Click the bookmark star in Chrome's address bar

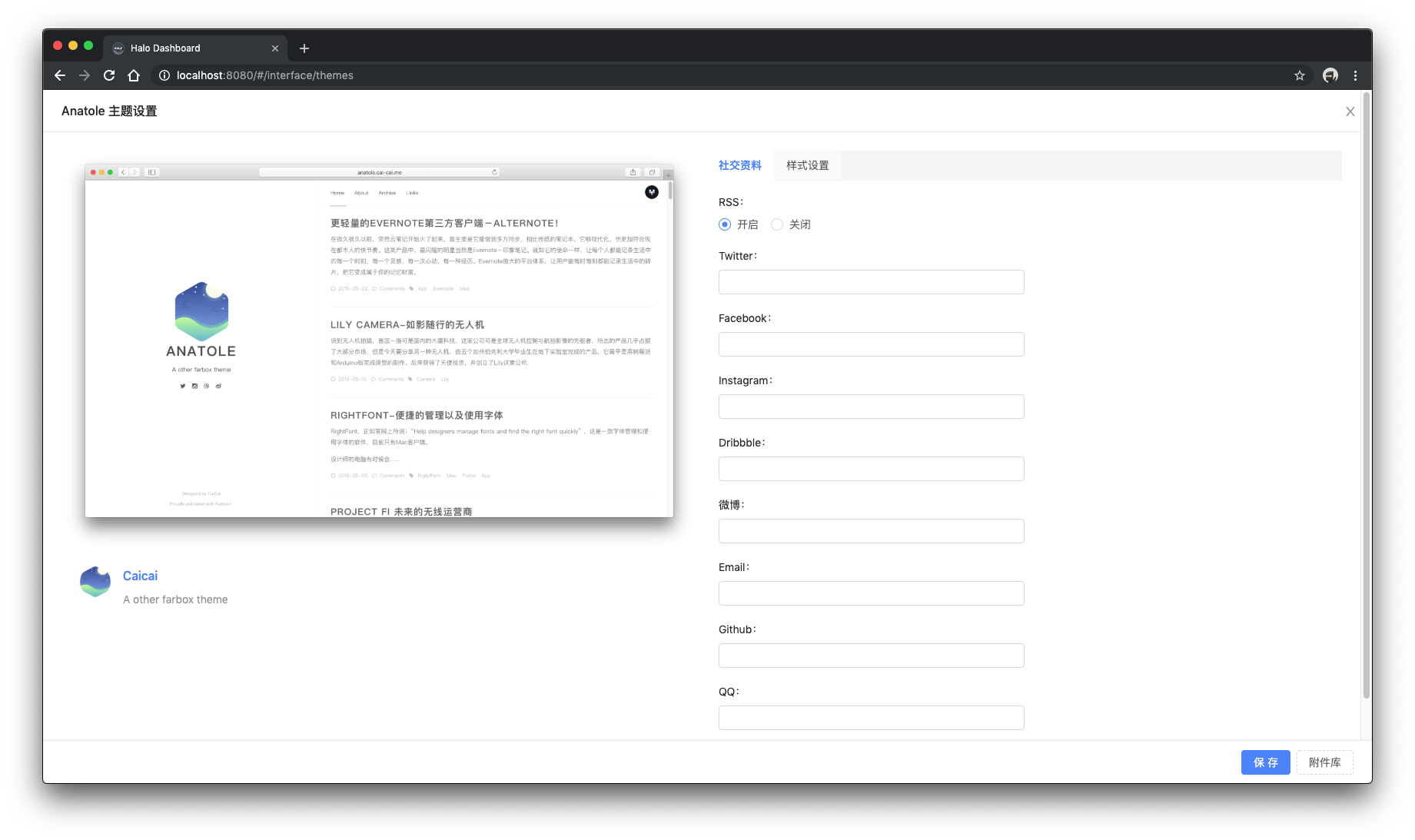[1299, 75]
